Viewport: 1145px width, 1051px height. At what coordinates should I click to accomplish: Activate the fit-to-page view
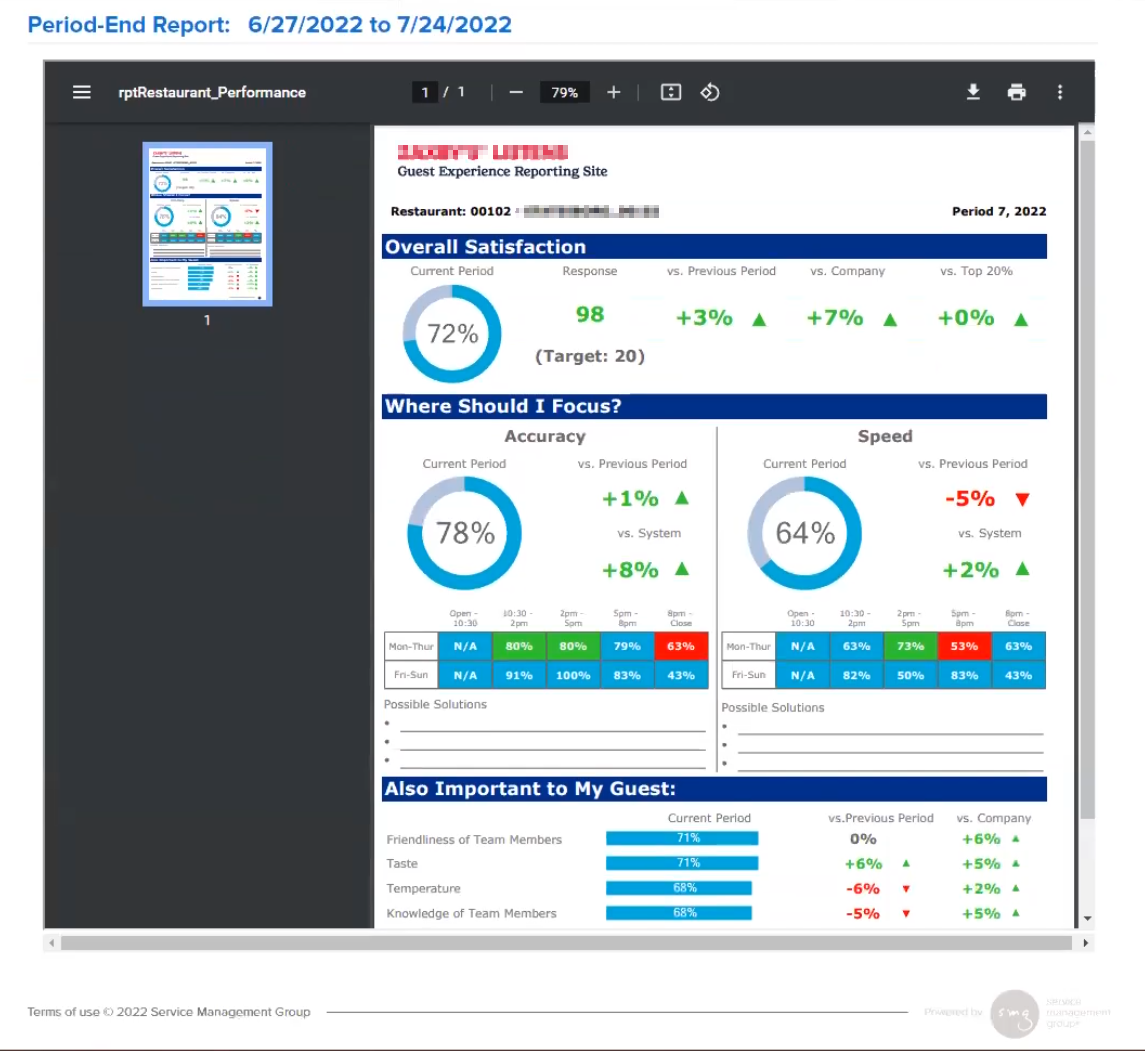[x=670, y=92]
